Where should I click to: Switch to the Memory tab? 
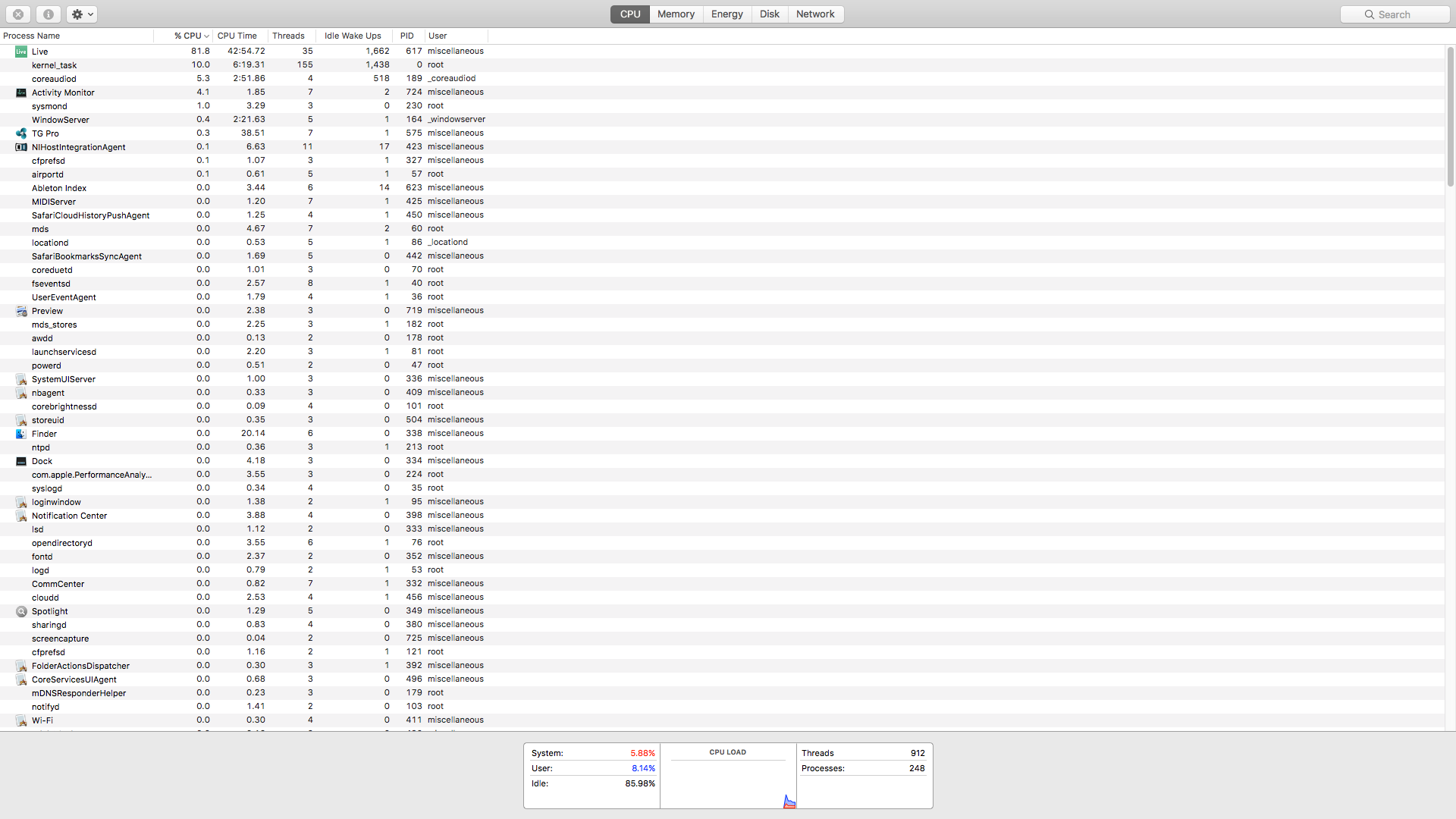(x=676, y=14)
